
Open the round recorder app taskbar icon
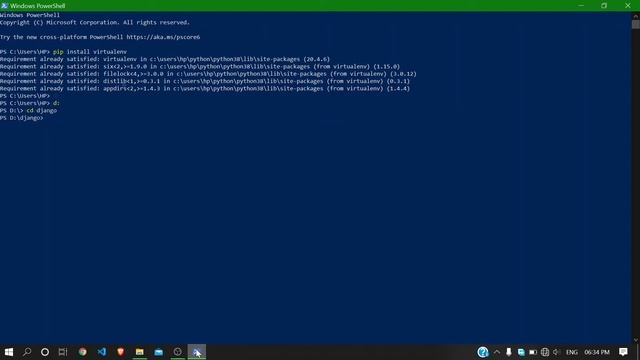tap(178, 352)
